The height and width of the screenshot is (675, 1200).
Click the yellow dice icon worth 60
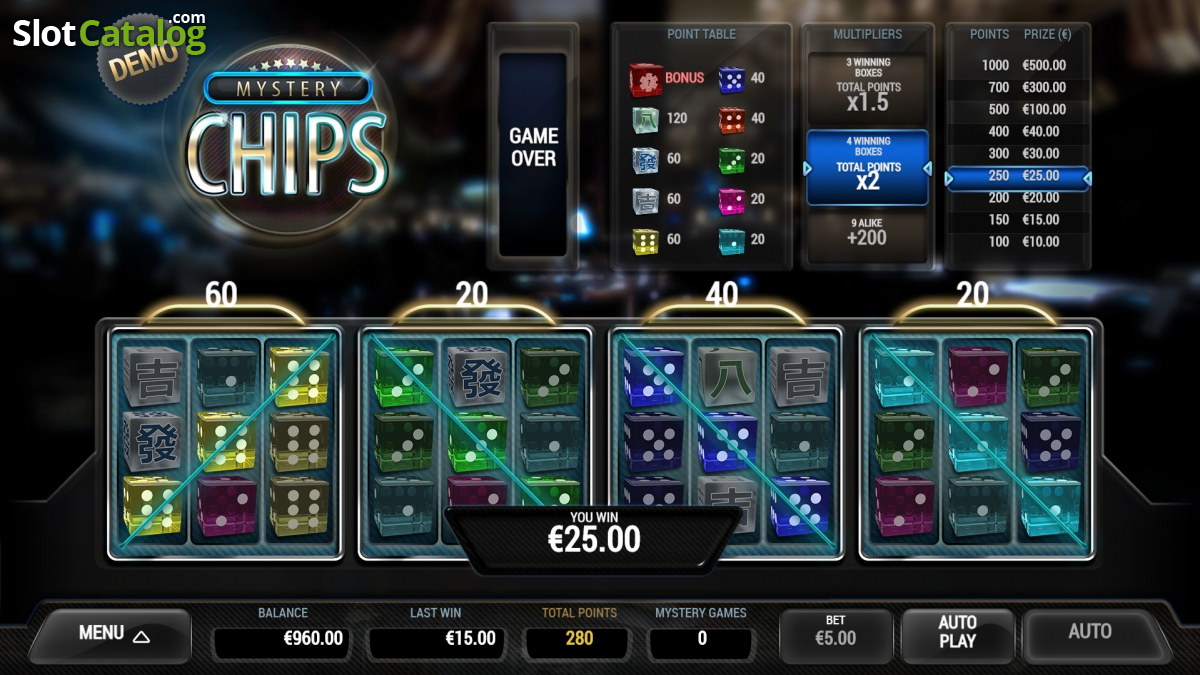pyautogui.click(x=646, y=240)
